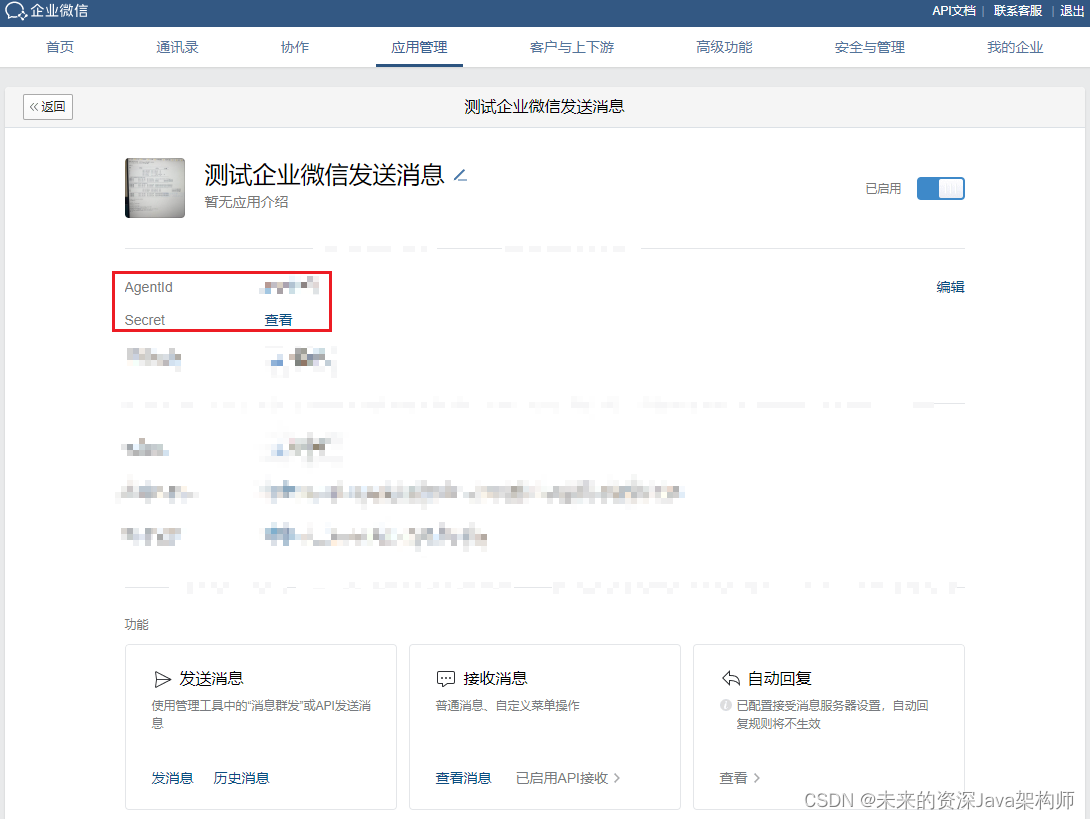Click 发消息 link
This screenshot has width=1090, height=819.
pos(172,778)
